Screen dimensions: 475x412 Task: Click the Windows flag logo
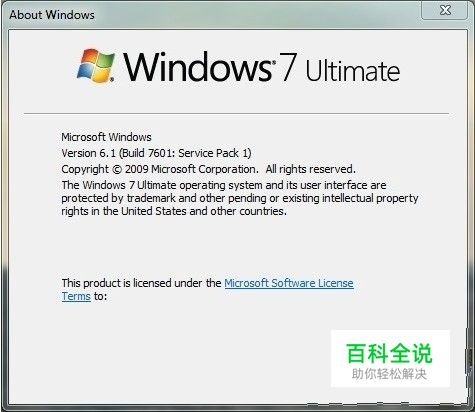pos(96,66)
